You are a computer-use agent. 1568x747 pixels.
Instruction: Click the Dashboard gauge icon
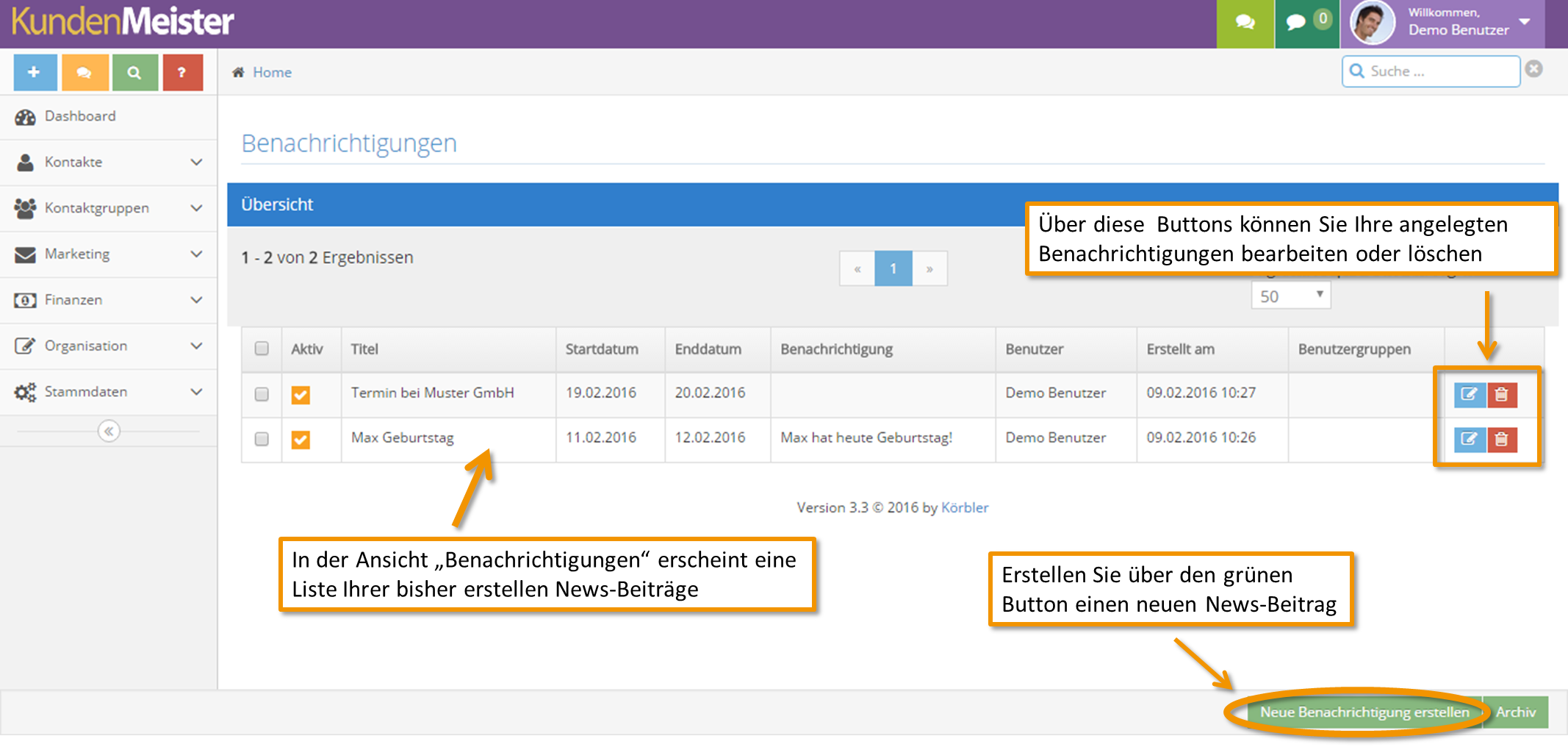tap(25, 117)
